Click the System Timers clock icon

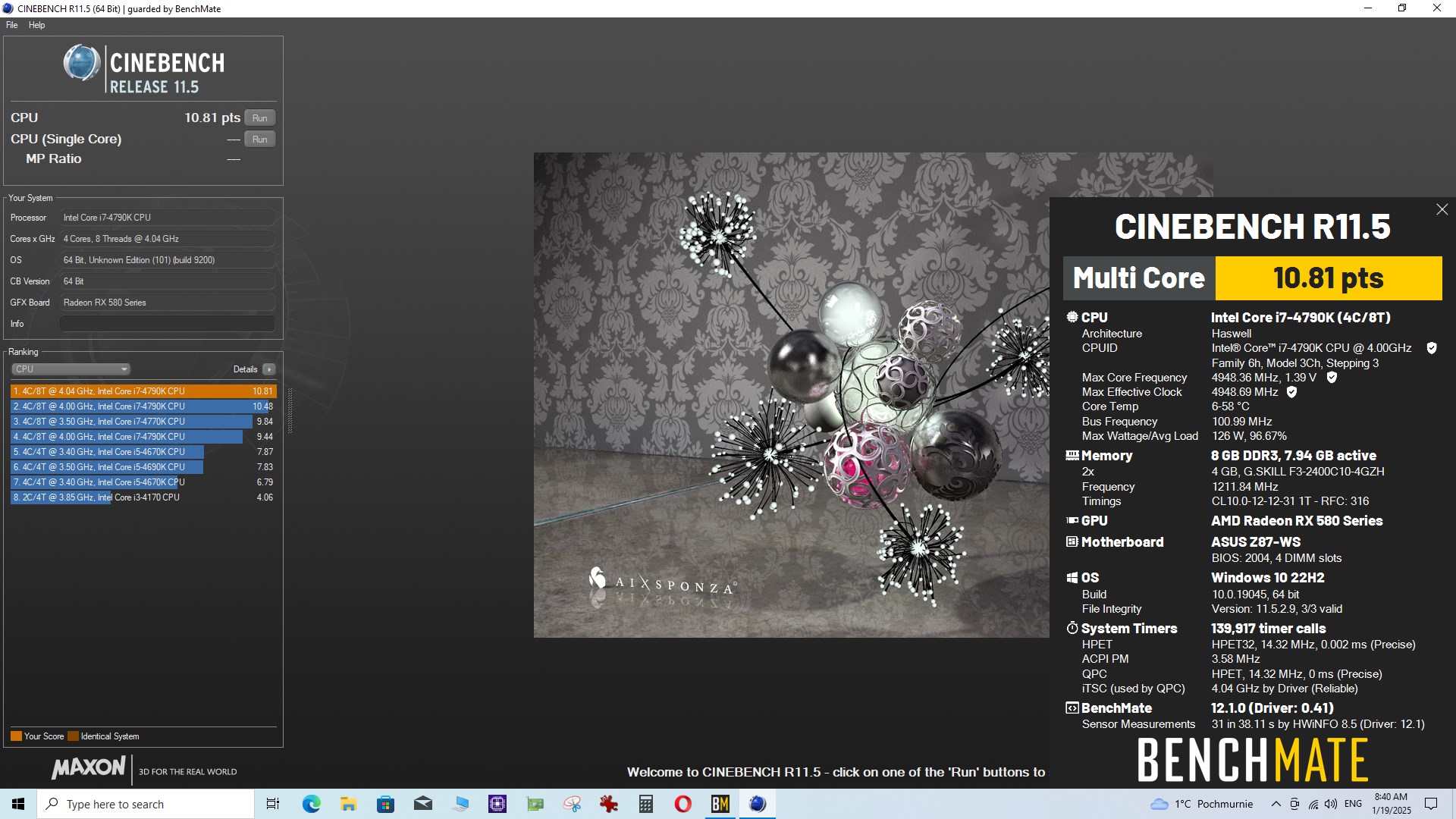coord(1072,628)
